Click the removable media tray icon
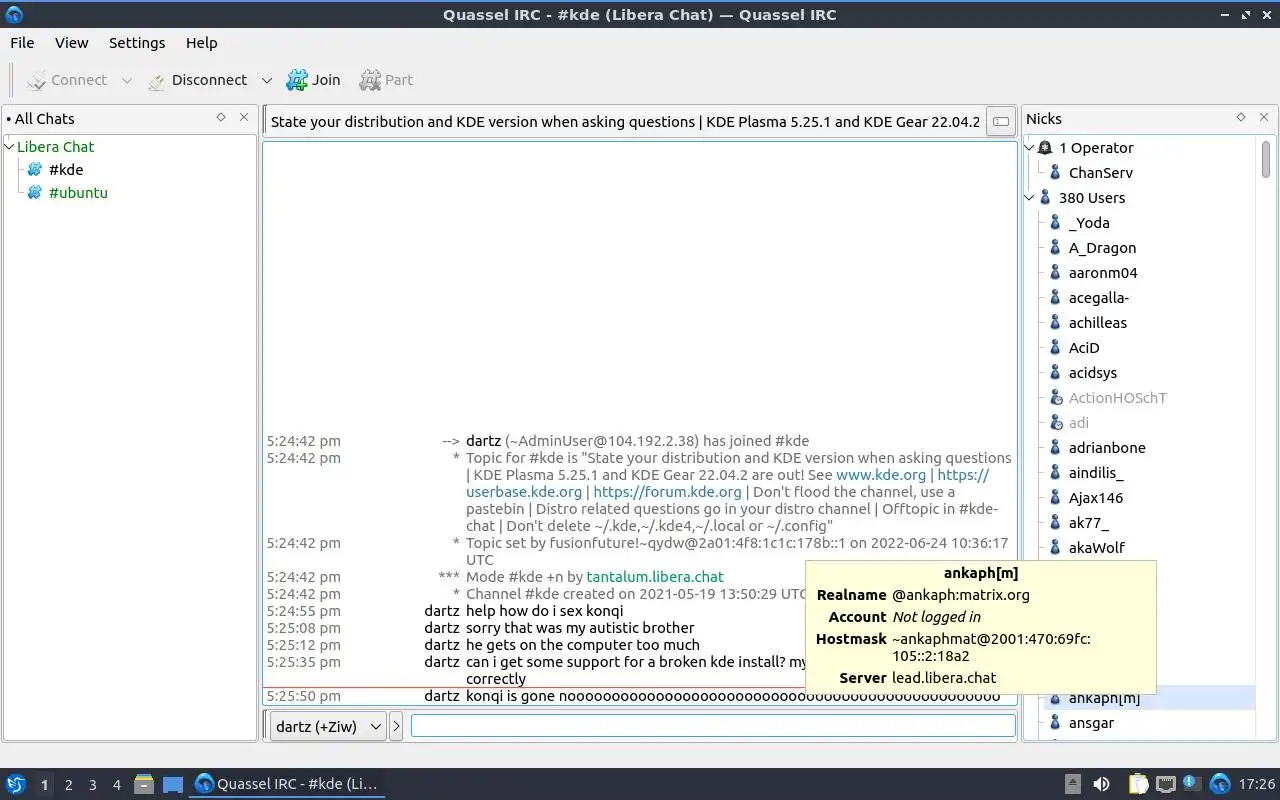Viewport: 1280px width, 800px height. tap(1072, 785)
